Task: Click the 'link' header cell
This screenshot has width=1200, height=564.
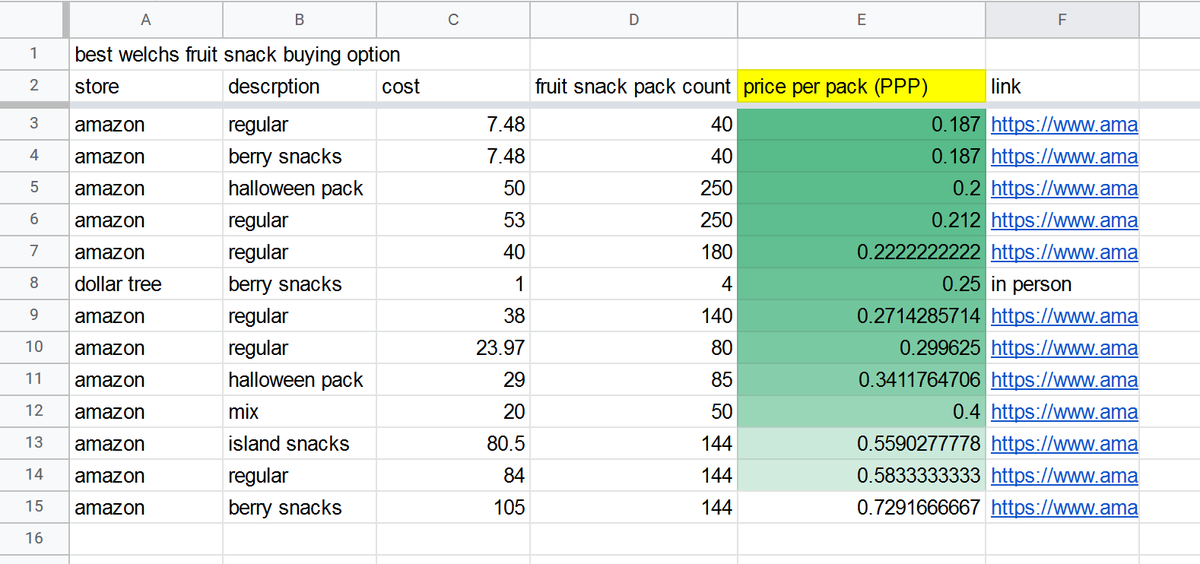Action: (x=1062, y=86)
